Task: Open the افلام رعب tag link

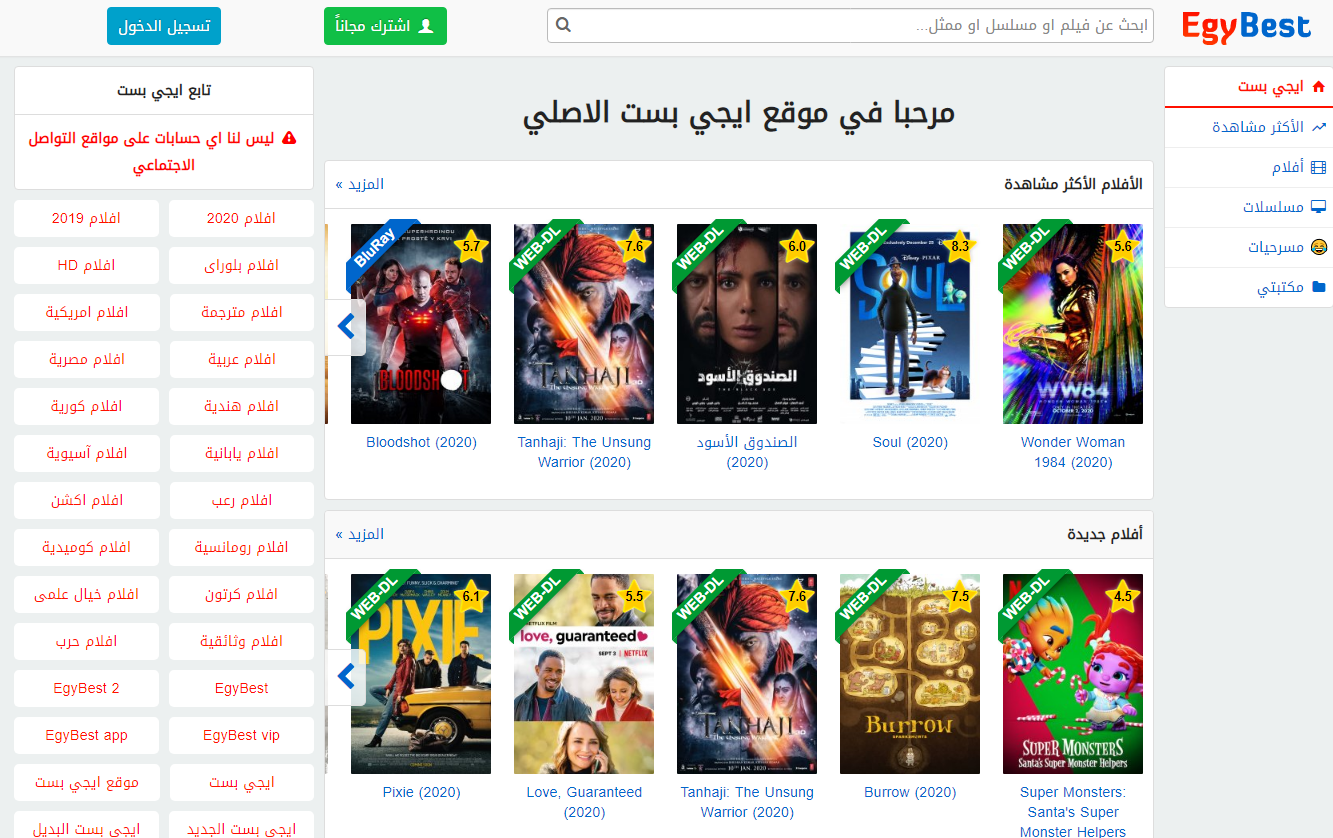Action: click(241, 500)
